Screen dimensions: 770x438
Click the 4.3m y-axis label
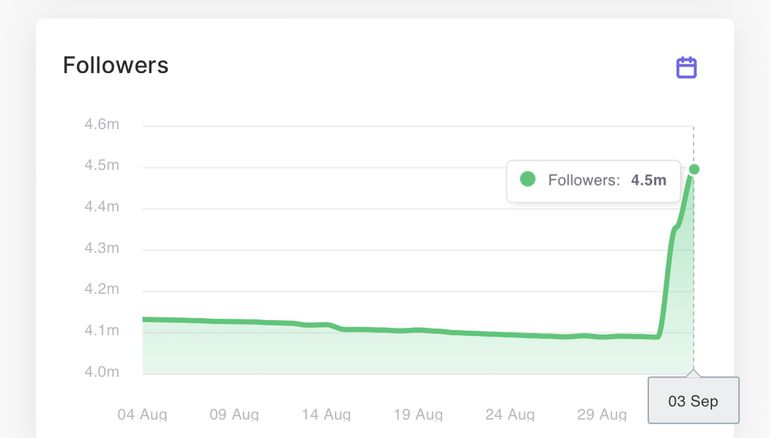pyautogui.click(x=102, y=248)
